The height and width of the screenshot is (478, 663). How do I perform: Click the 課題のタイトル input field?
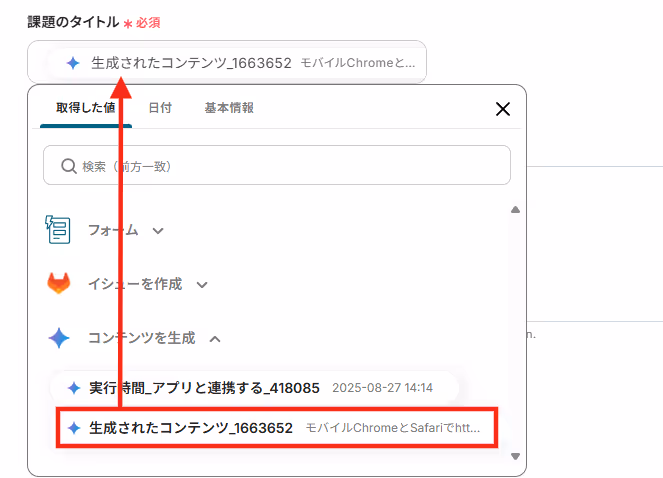tap(227, 62)
